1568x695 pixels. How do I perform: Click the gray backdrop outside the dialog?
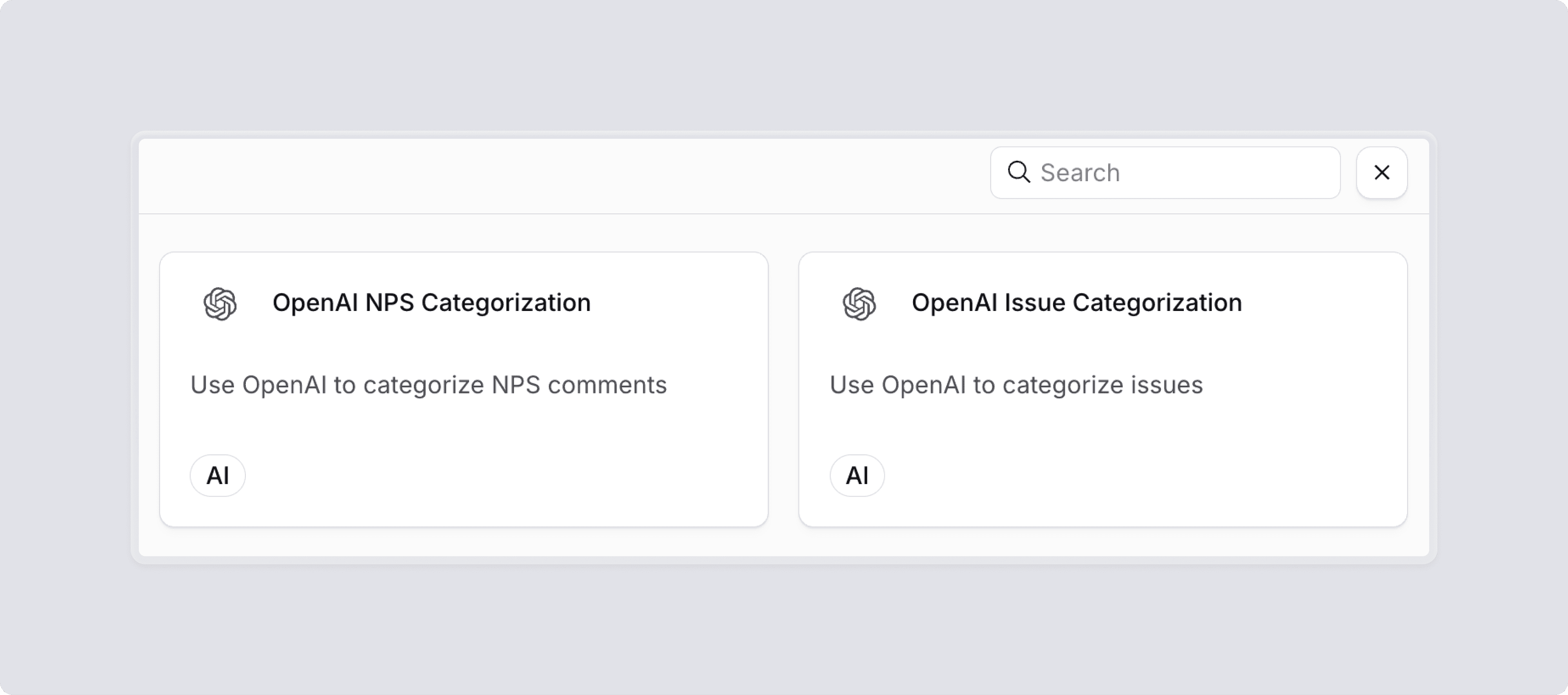pos(784,627)
